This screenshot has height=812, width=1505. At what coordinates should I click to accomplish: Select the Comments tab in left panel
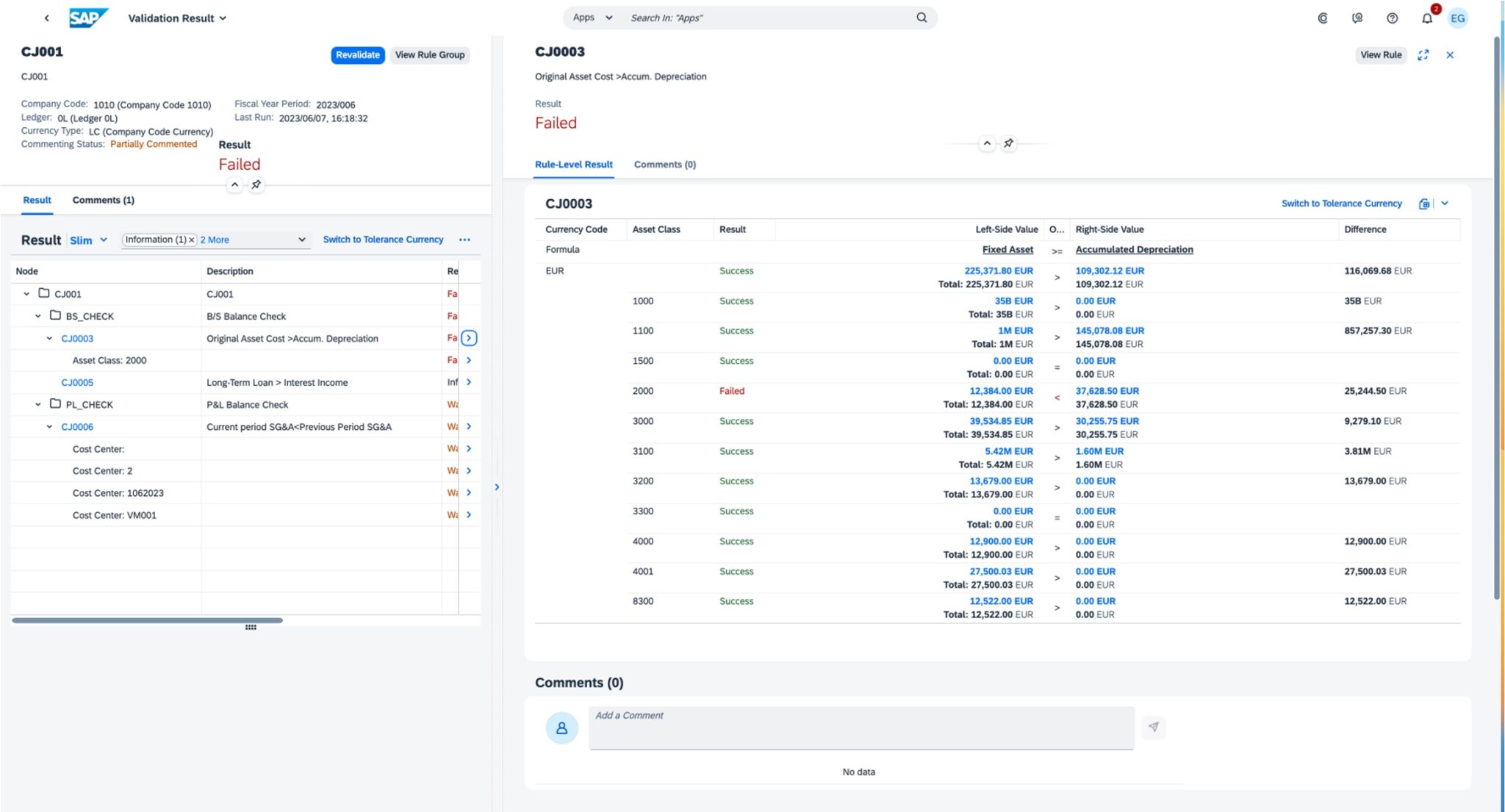pos(103,199)
